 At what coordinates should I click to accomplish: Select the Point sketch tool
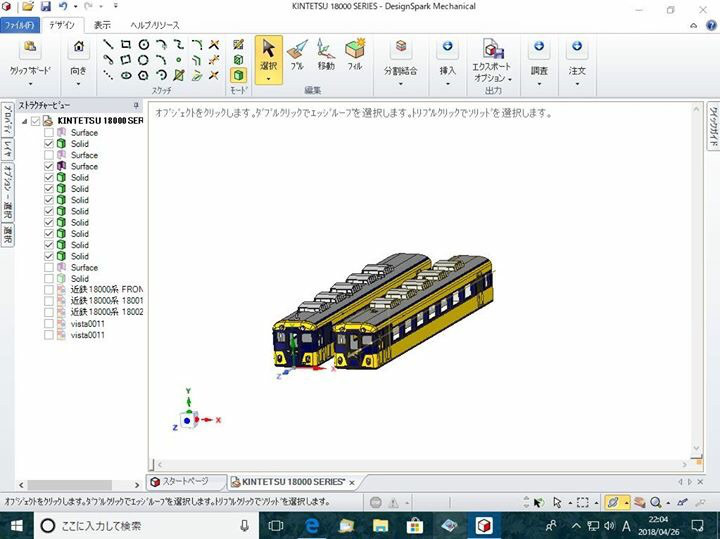point(179,60)
